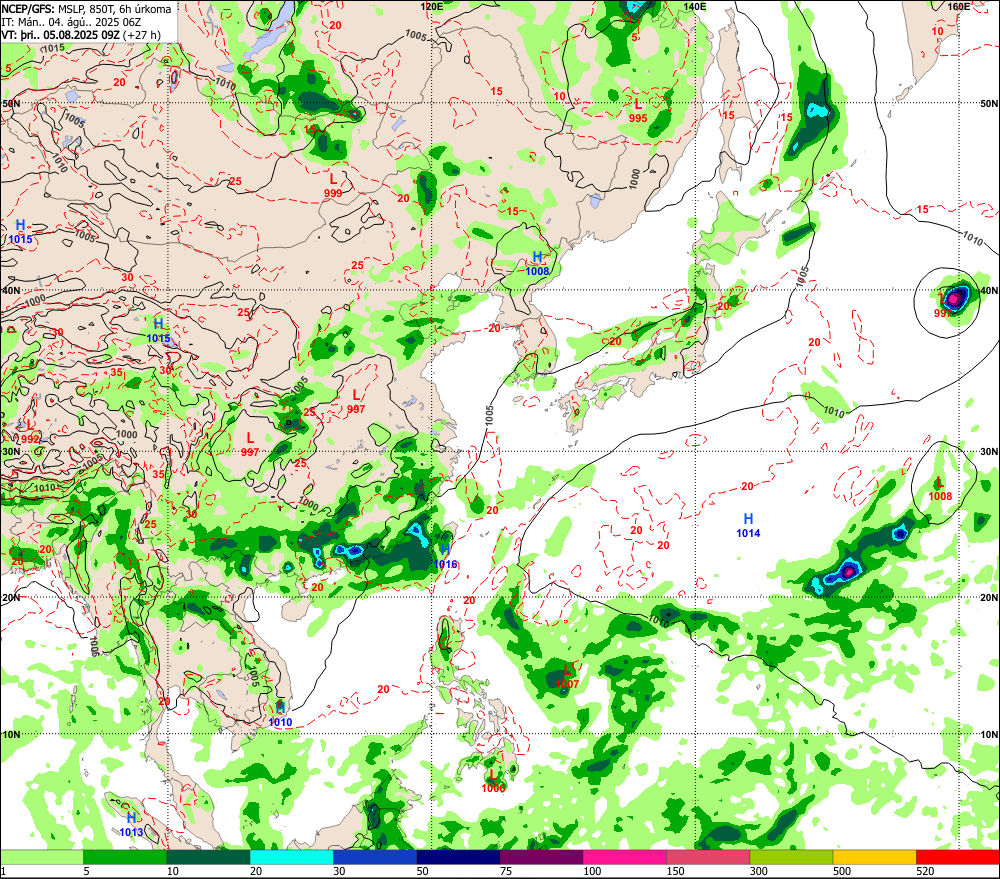Click the 120E longitude label
Image resolution: width=1000 pixels, height=879 pixels.
point(432,6)
